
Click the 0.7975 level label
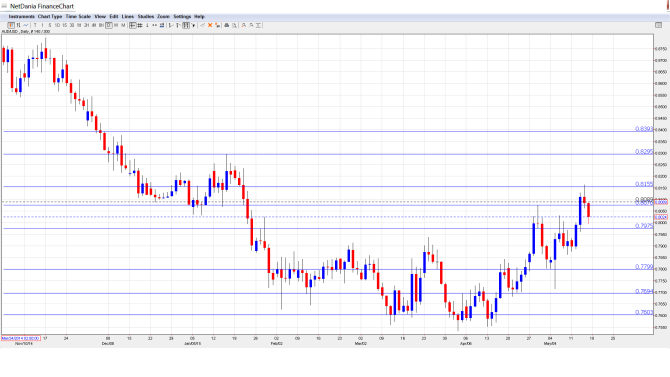coord(644,226)
